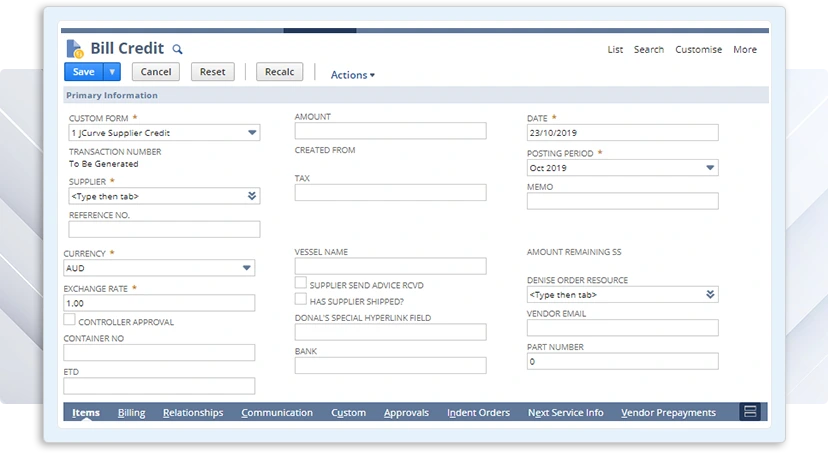Focus the Reference No. field
This screenshot has width=828, height=453.
click(x=164, y=229)
